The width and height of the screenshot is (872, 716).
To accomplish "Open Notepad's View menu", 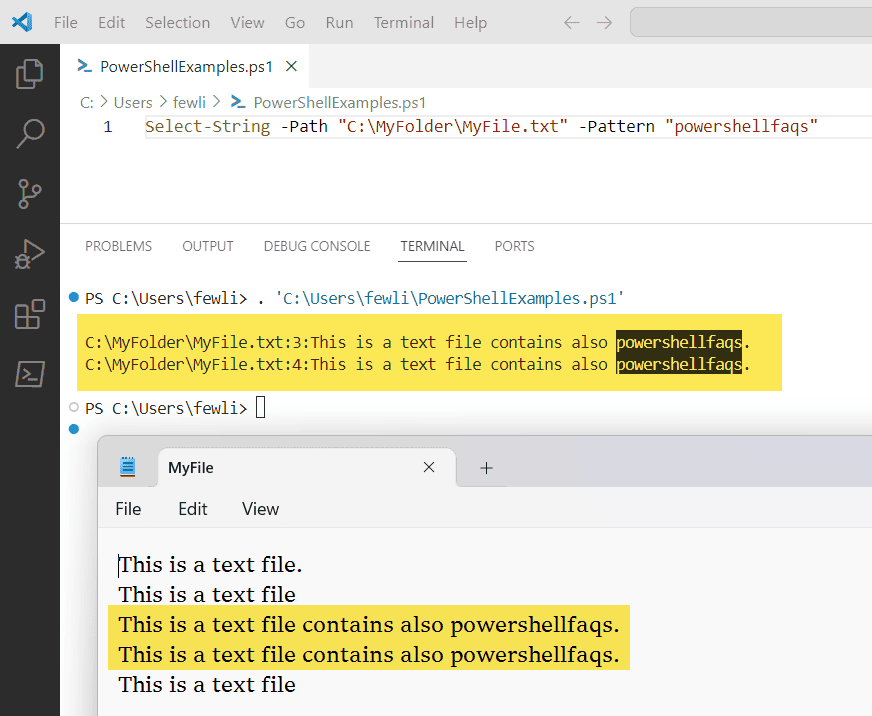I will click(260, 508).
